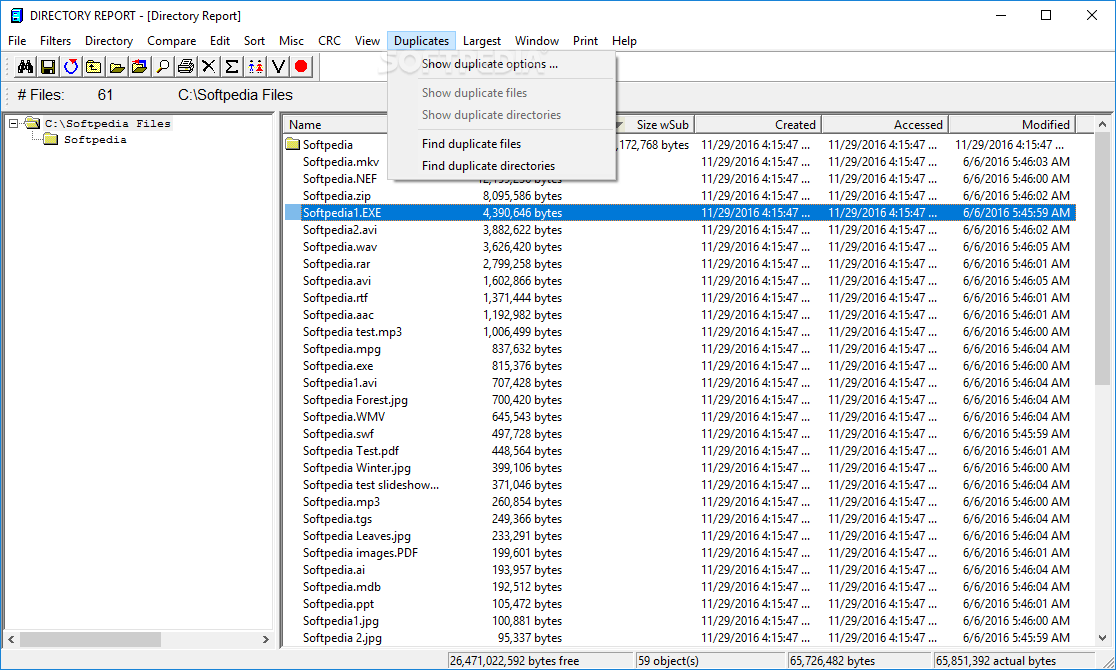This screenshot has height=670, width=1116.
Task: Click the red stop icon
Action: coord(300,66)
